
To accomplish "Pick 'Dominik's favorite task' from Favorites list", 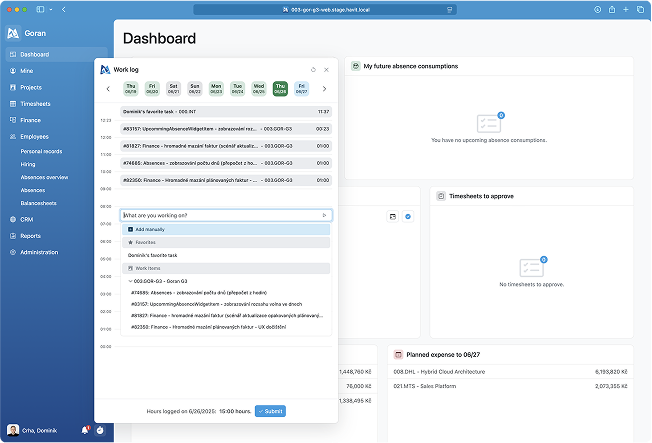I will coord(153,255).
